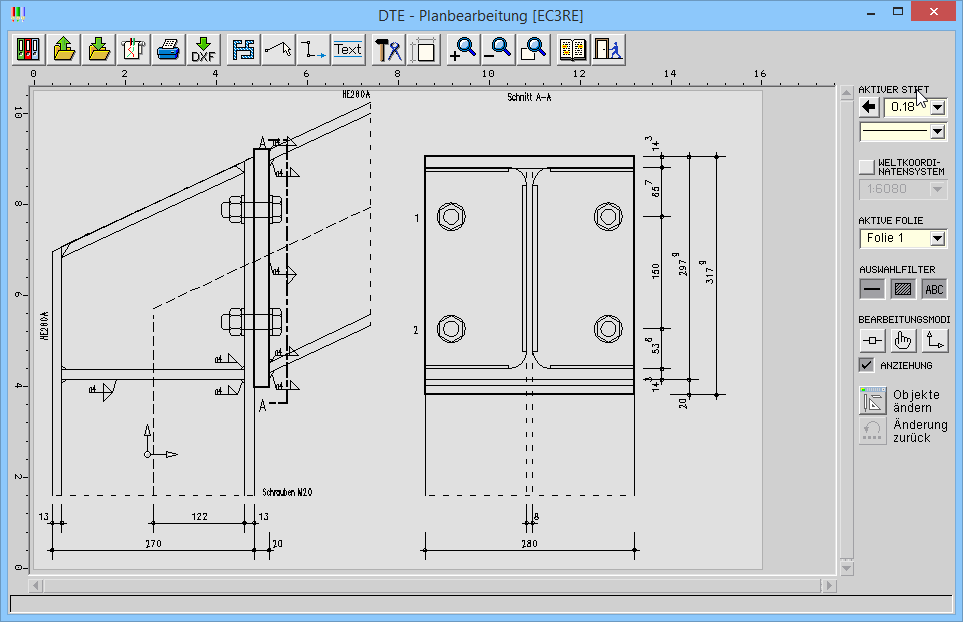Toggle the line selection filter
The height and width of the screenshot is (622, 963).
pyautogui.click(x=872, y=289)
